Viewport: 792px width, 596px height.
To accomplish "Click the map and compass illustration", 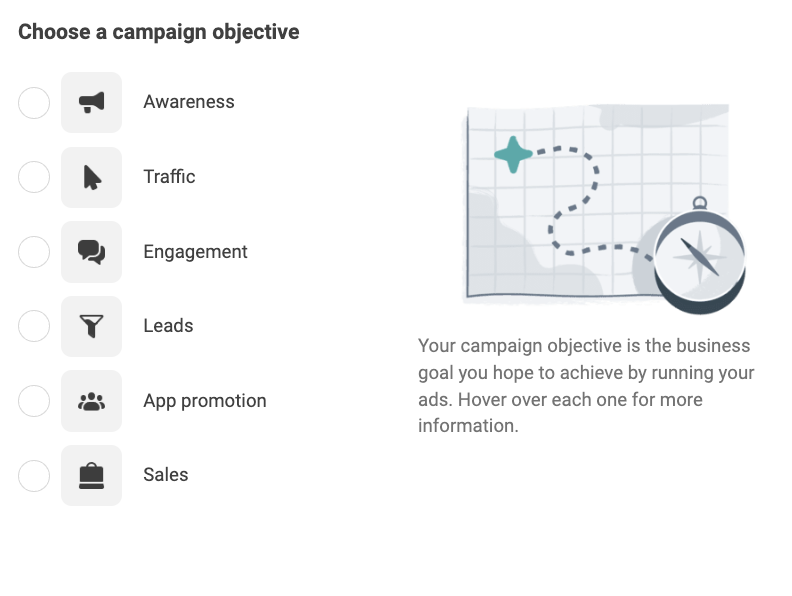I will tap(604, 208).
